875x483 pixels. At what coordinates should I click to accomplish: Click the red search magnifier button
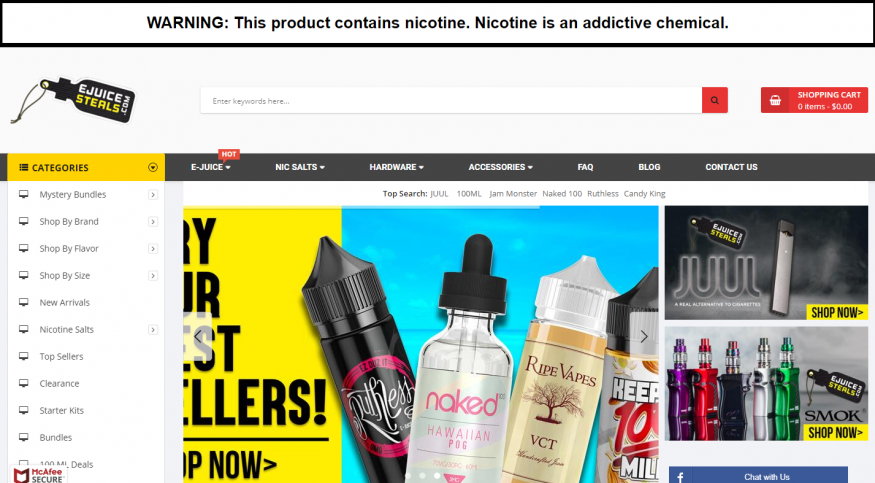pyautogui.click(x=714, y=100)
